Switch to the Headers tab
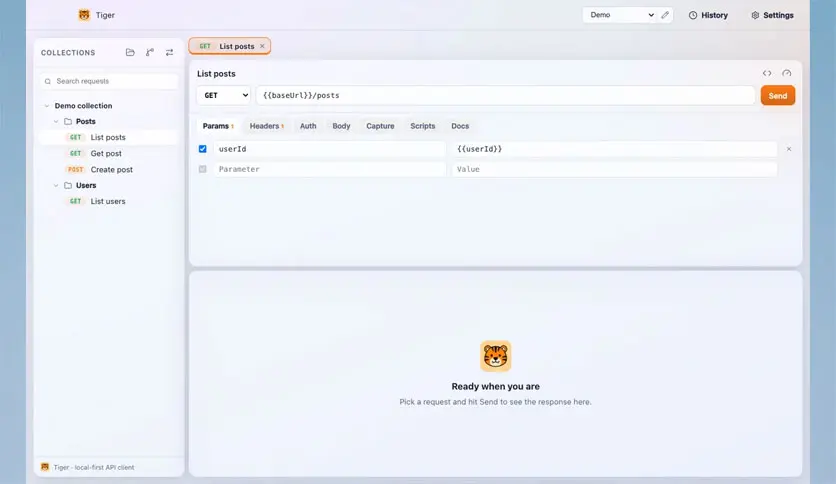This screenshot has height=484, width=836. [x=267, y=126]
